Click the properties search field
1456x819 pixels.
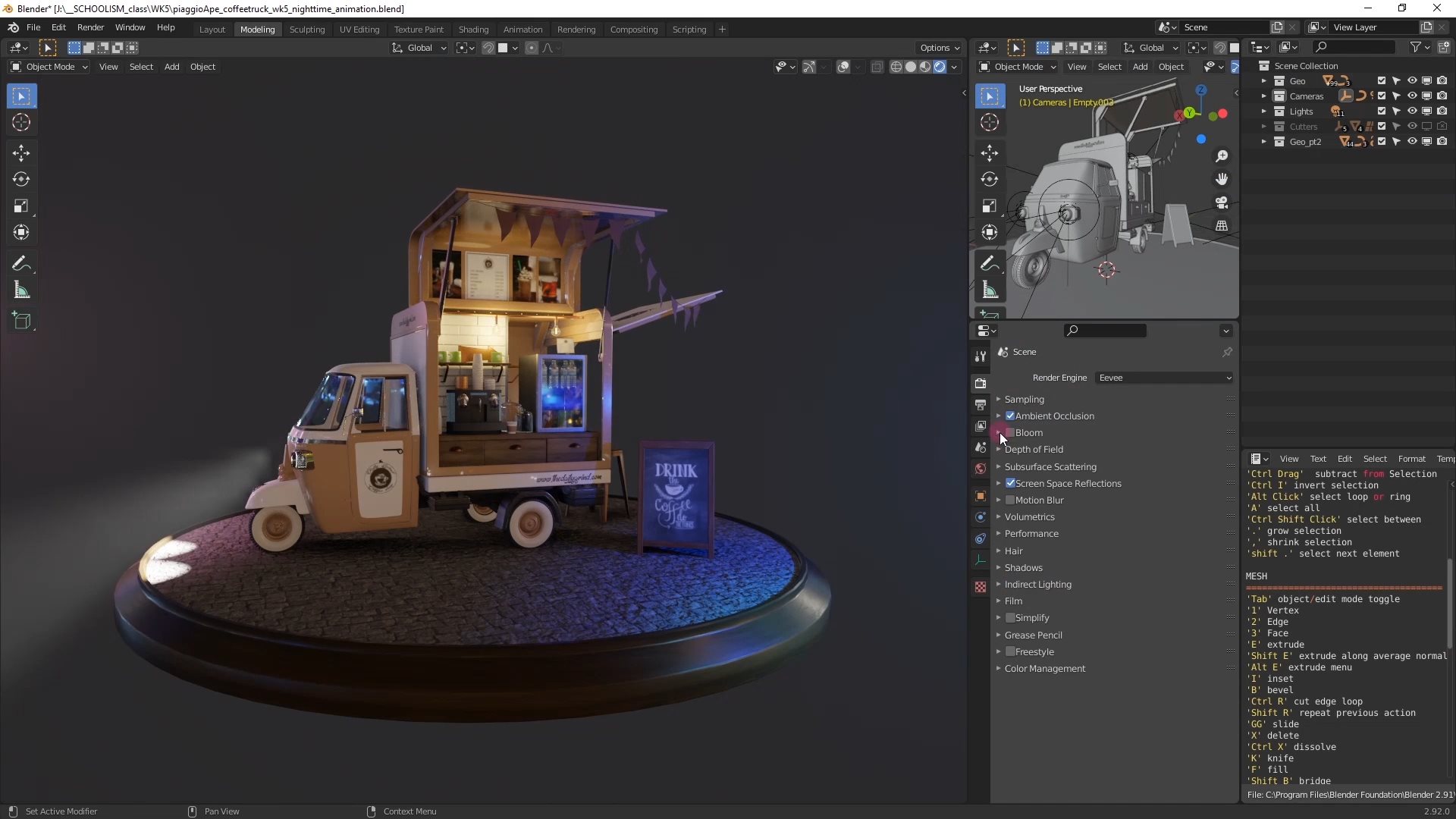1106,331
